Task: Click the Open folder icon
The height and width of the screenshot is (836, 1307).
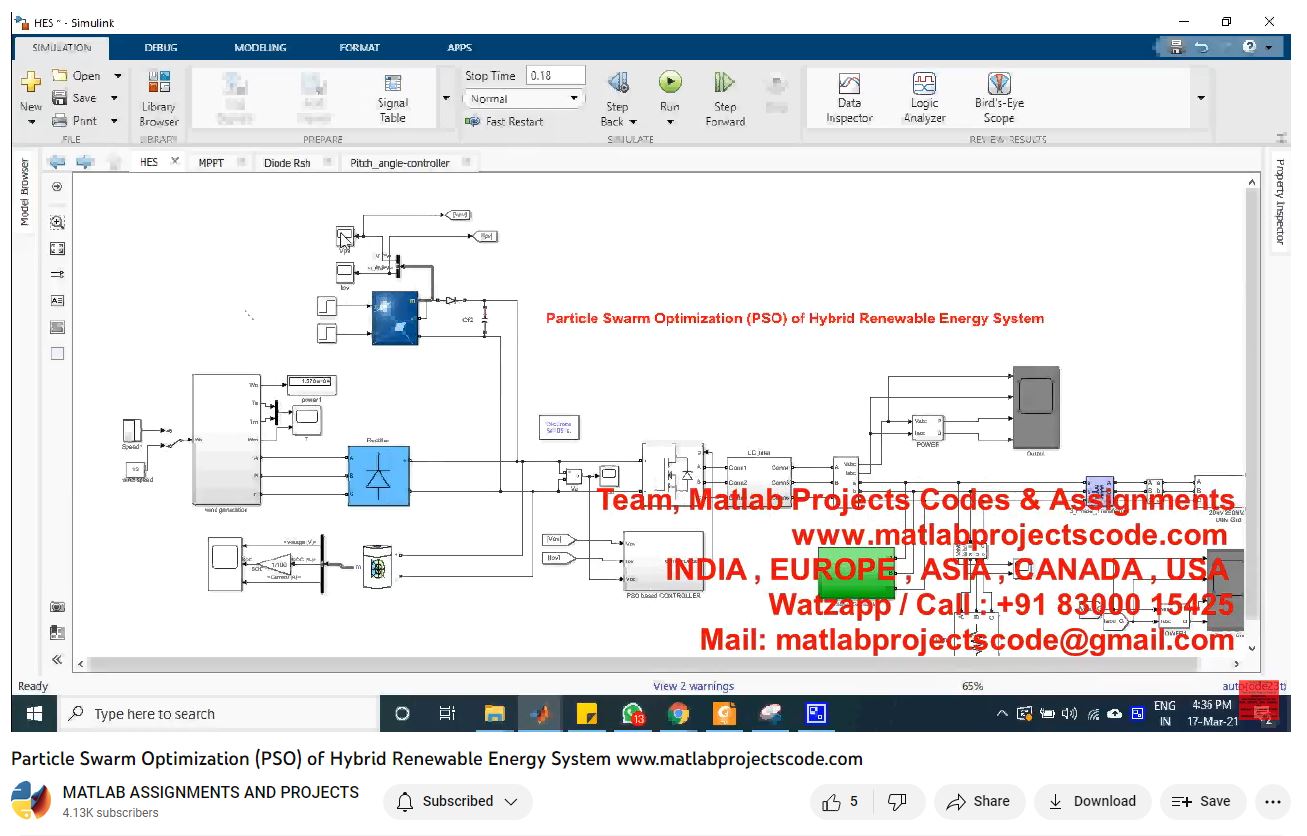Action: [x=60, y=75]
